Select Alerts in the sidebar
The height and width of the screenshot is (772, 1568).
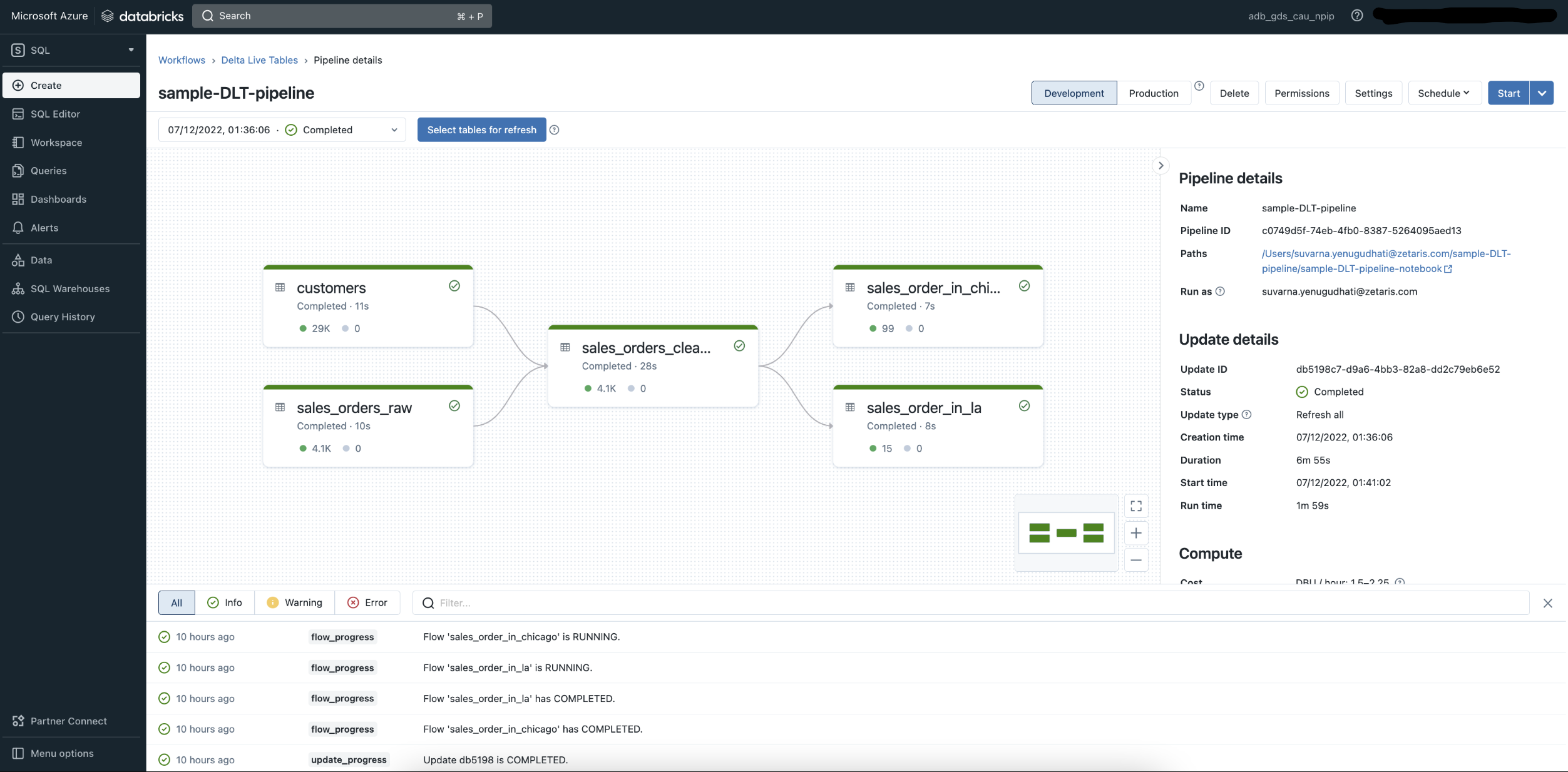pyautogui.click(x=44, y=227)
